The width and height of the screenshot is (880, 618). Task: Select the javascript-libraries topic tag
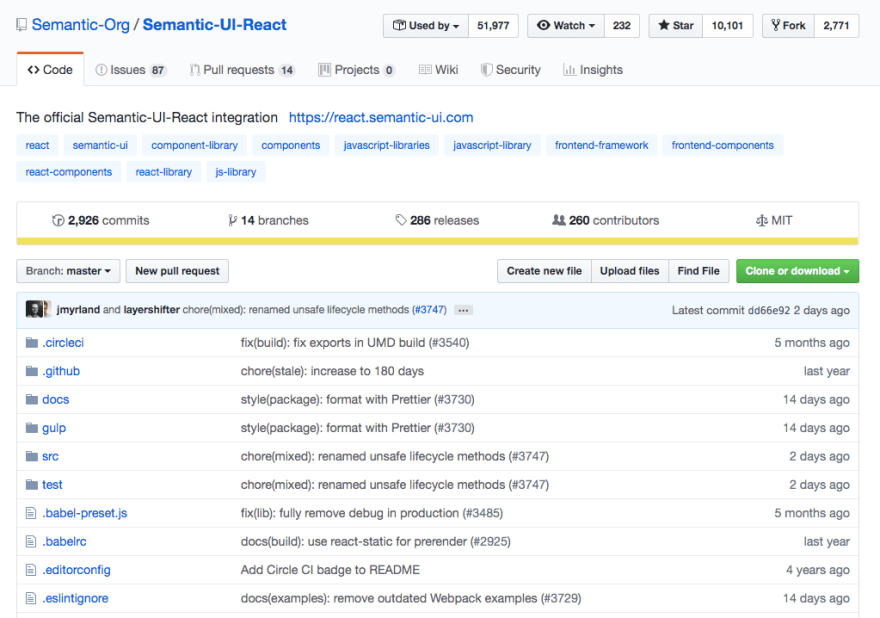click(x=387, y=145)
